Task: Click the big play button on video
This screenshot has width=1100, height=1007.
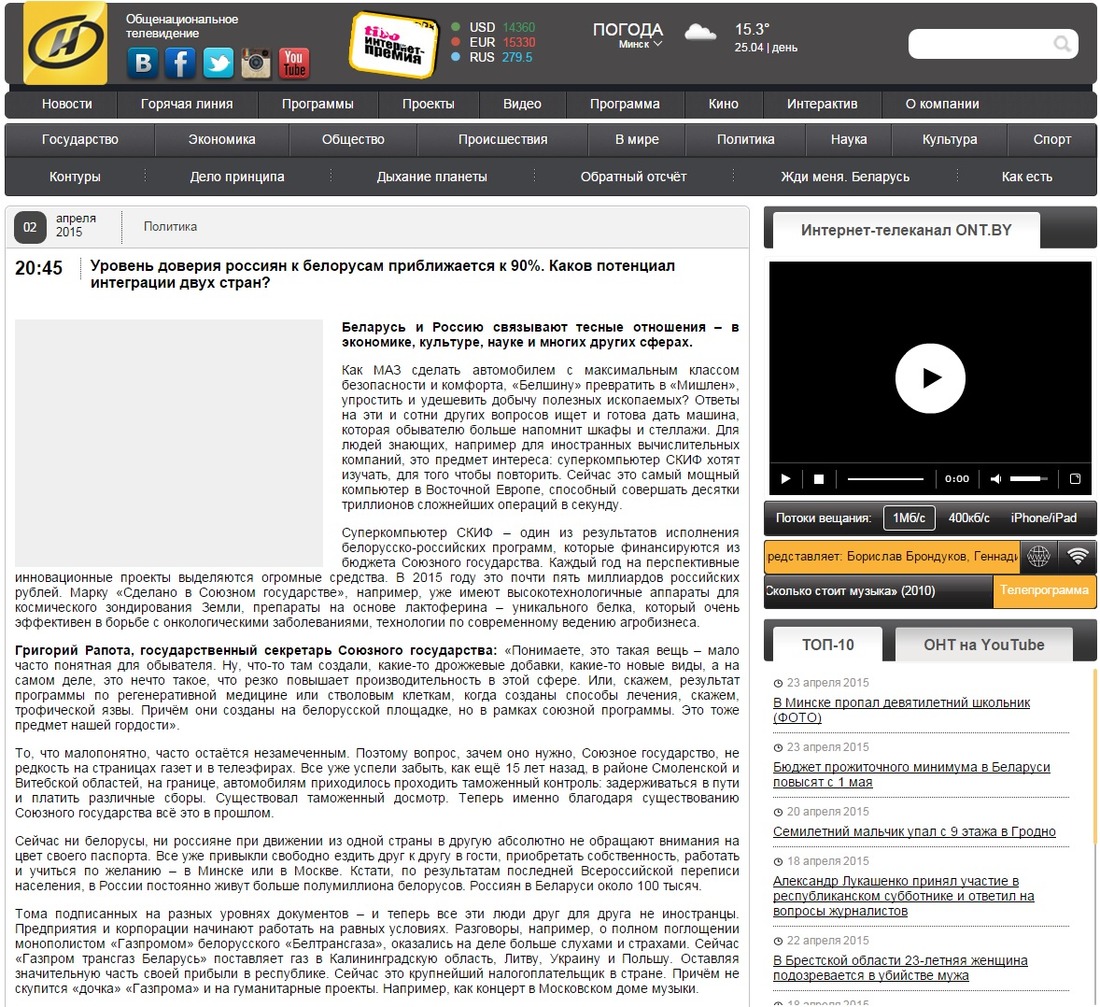Action: tap(930, 378)
